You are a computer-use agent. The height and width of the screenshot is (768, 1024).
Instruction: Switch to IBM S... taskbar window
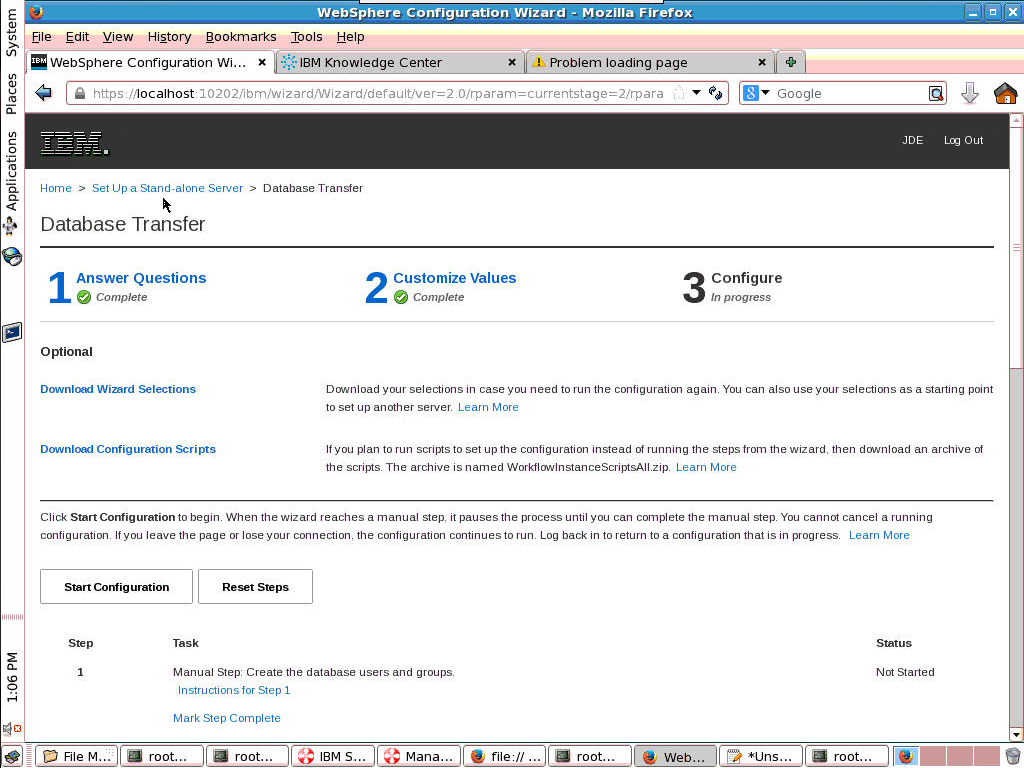[333, 756]
